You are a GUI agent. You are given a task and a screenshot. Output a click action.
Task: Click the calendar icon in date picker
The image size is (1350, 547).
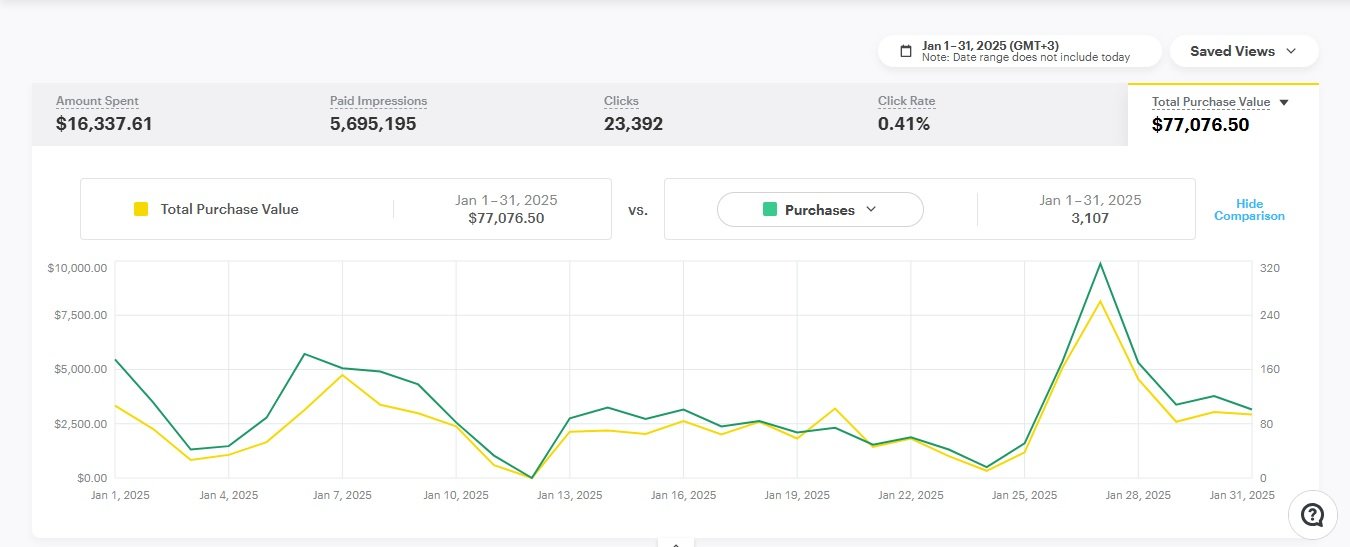click(x=905, y=51)
